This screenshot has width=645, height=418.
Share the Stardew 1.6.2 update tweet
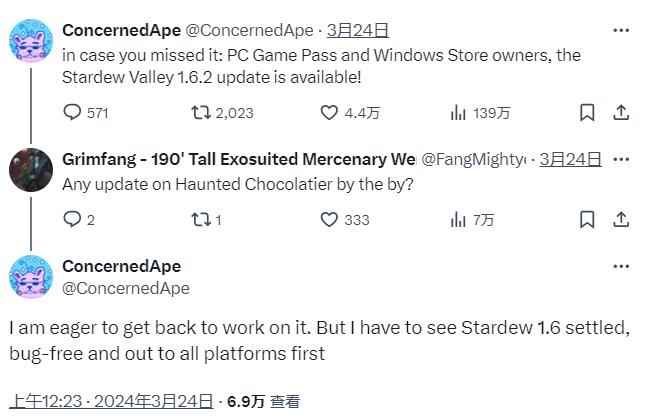(620, 113)
